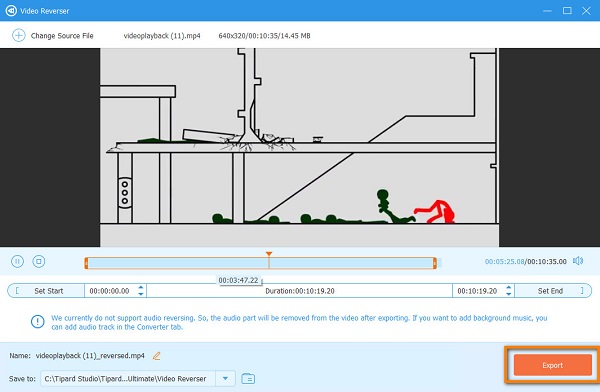Viewport: 600px width, 392px height.
Task: Open the output folder icon
Action: pos(248,379)
